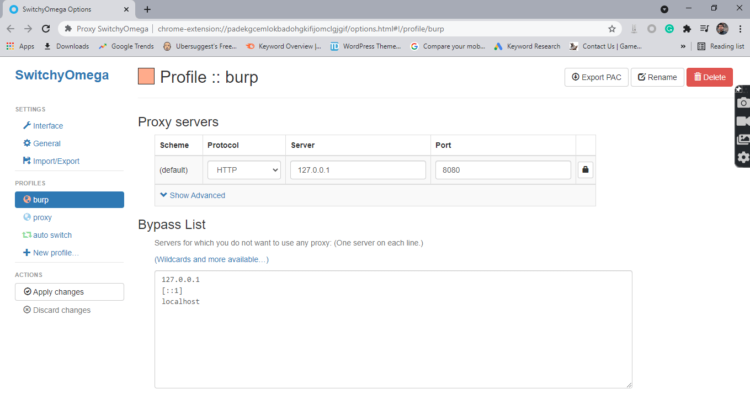Open WordPress Theme bookmark
This screenshot has height=400, width=750.
(366, 46)
